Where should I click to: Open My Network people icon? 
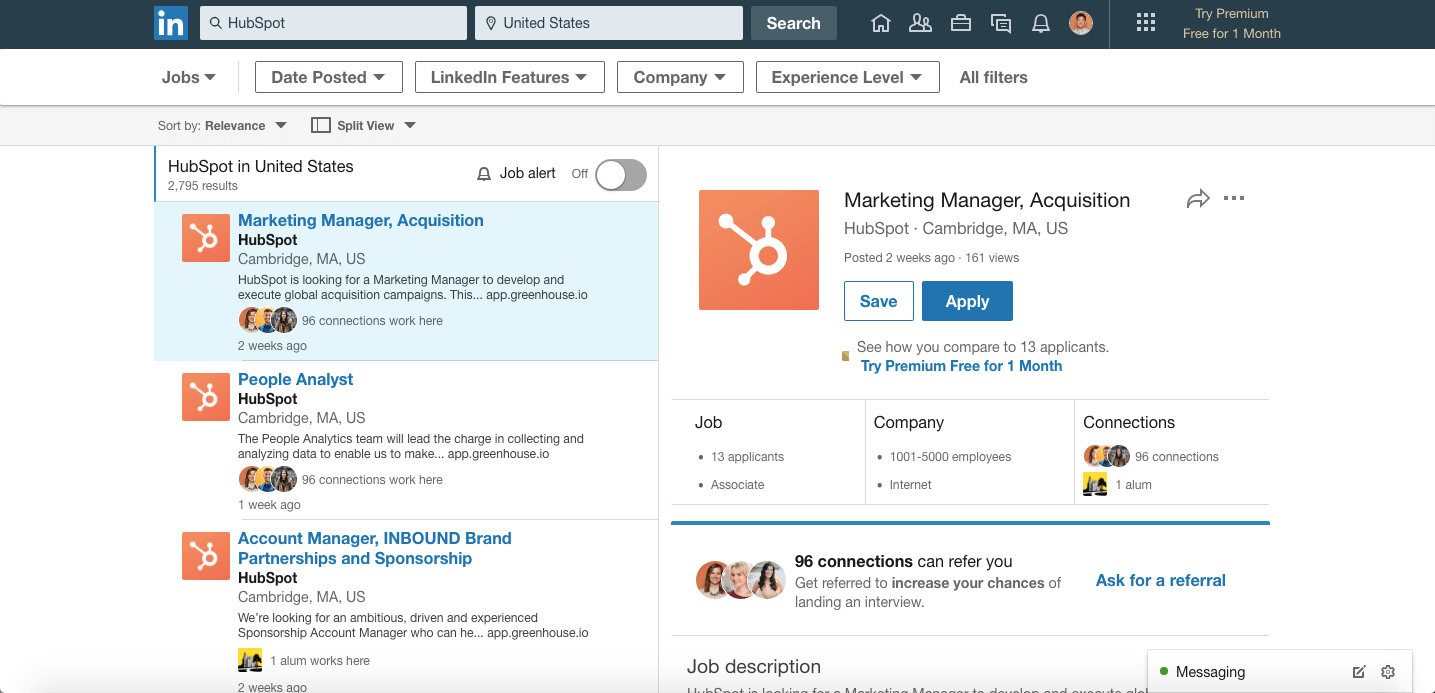click(x=920, y=23)
